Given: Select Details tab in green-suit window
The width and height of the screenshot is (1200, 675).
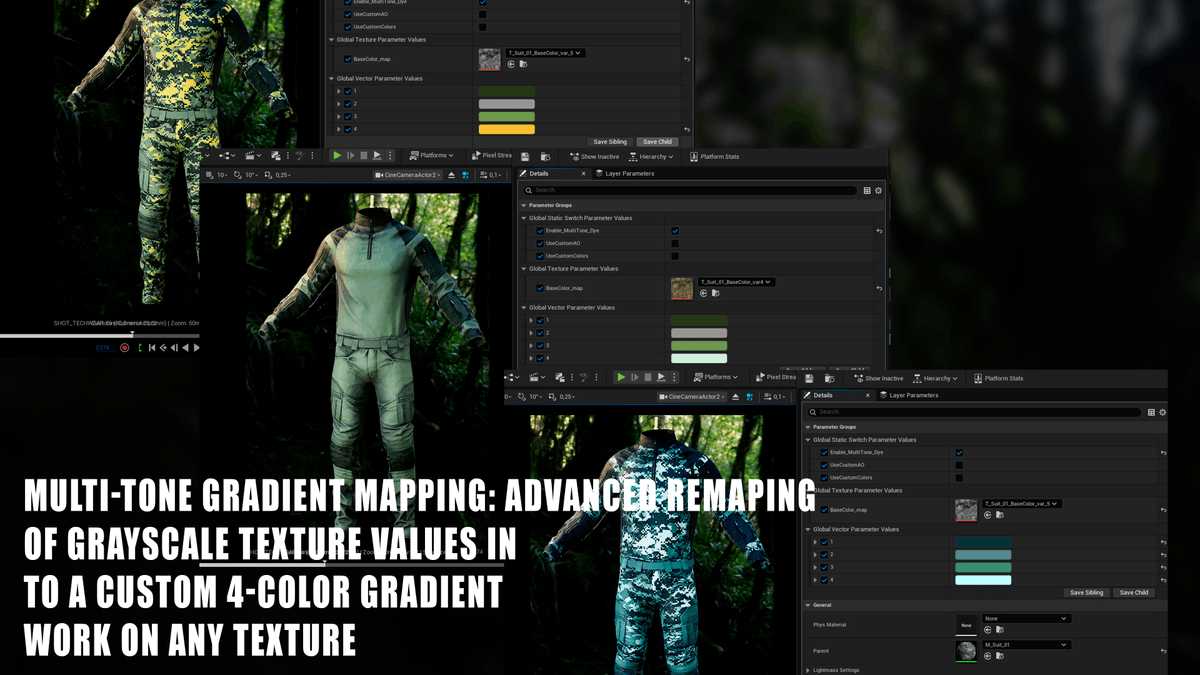Looking at the screenshot, I should [x=539, y=174].
